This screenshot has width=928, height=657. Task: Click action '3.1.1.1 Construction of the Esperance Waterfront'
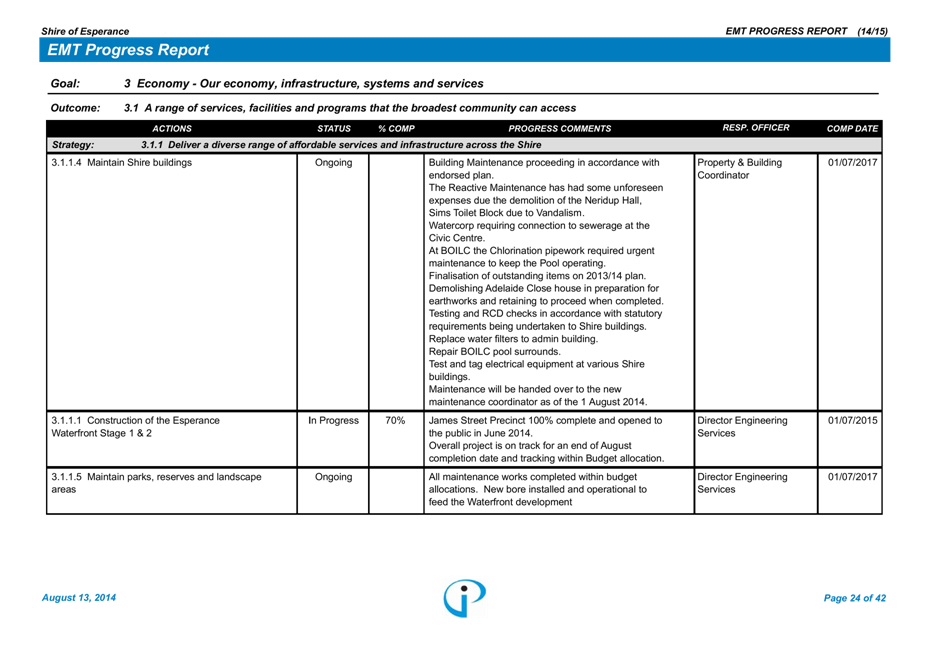click(x=135, y=427)
